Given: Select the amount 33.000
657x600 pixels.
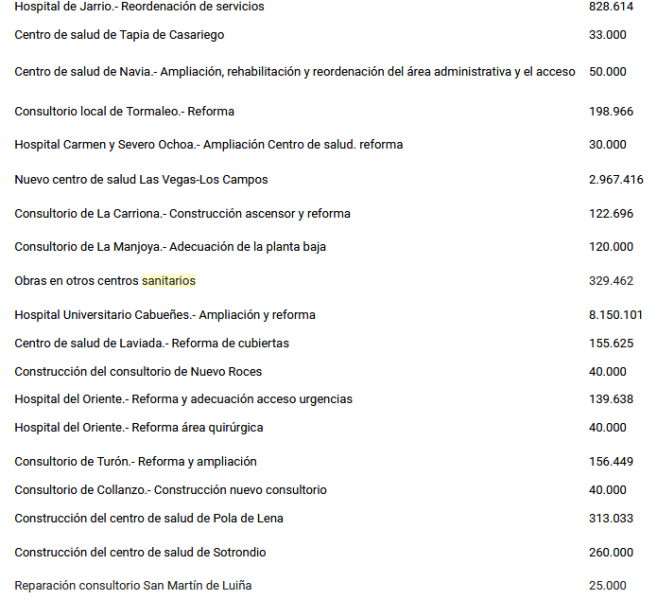Looking at the screenshot, I should pyautogui.click(x=608, y=35).
